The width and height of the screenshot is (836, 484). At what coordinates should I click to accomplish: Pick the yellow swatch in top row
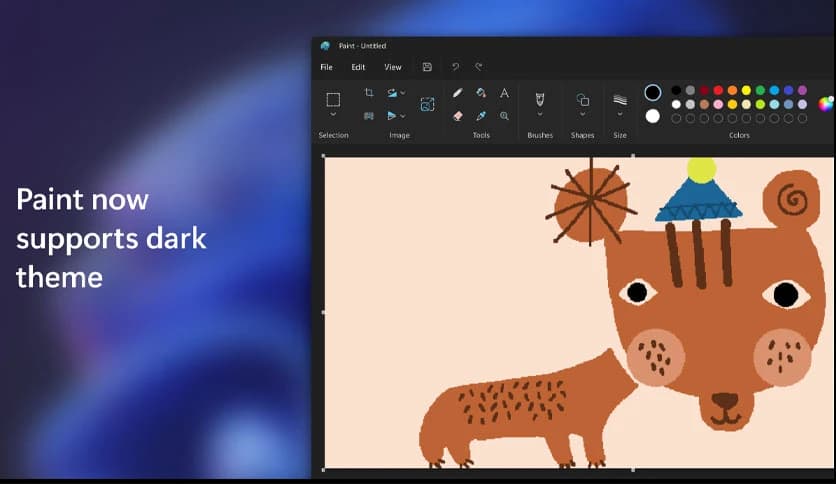pyautogui.click(x=746, y=90)
